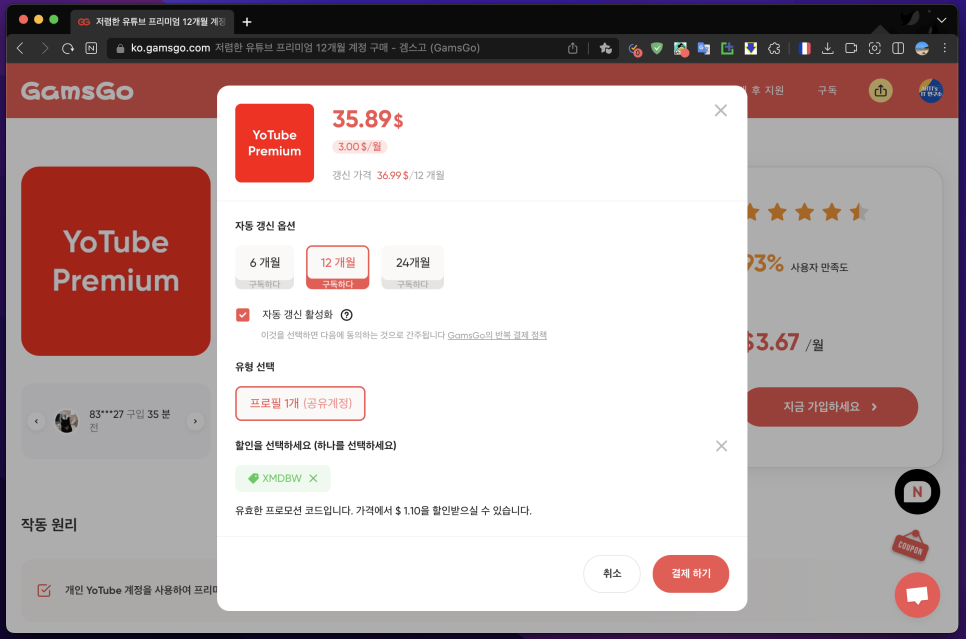This screenshot has width=966, height=639.
Task: Click the 사용자 만족도 text
Action: [x=819, y=267]
